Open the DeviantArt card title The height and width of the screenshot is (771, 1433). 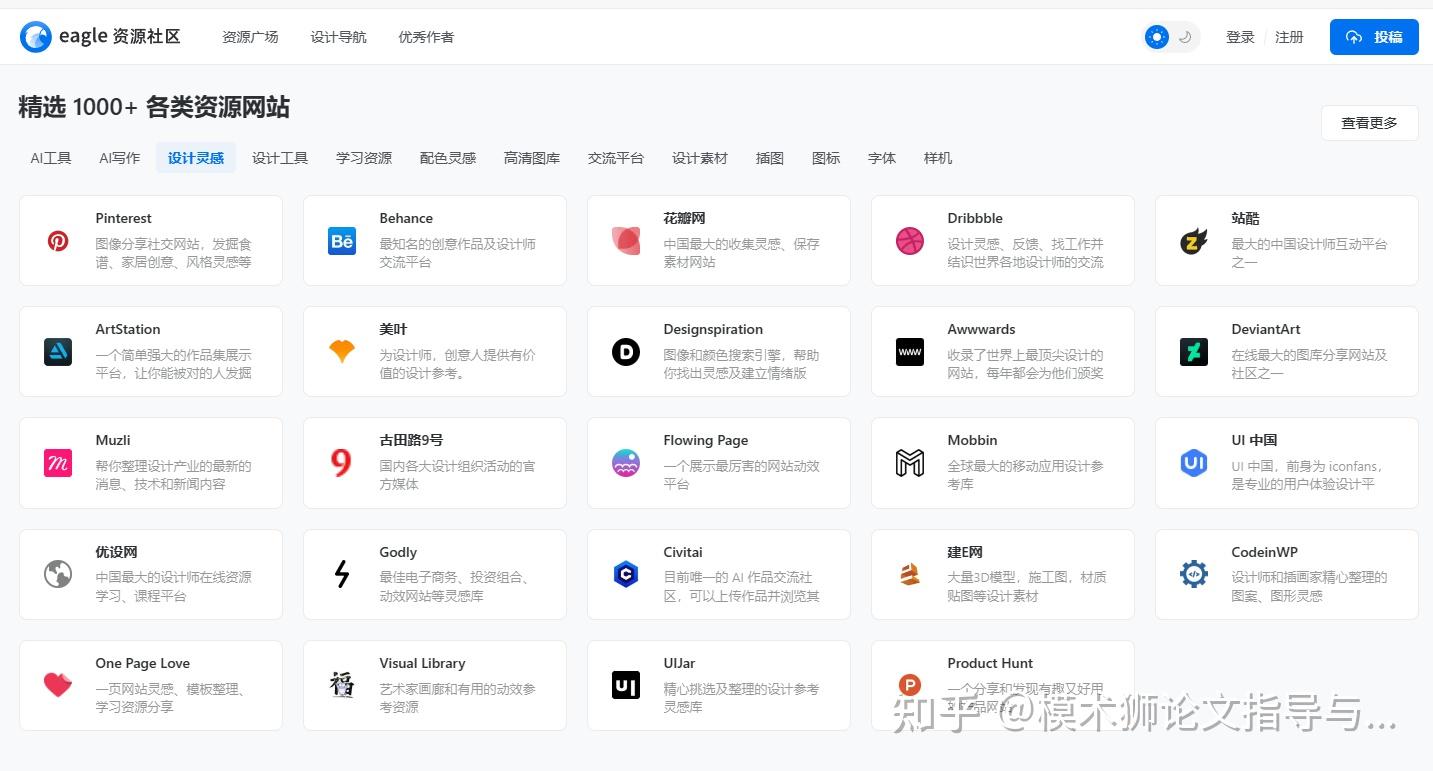[1266, 329]
